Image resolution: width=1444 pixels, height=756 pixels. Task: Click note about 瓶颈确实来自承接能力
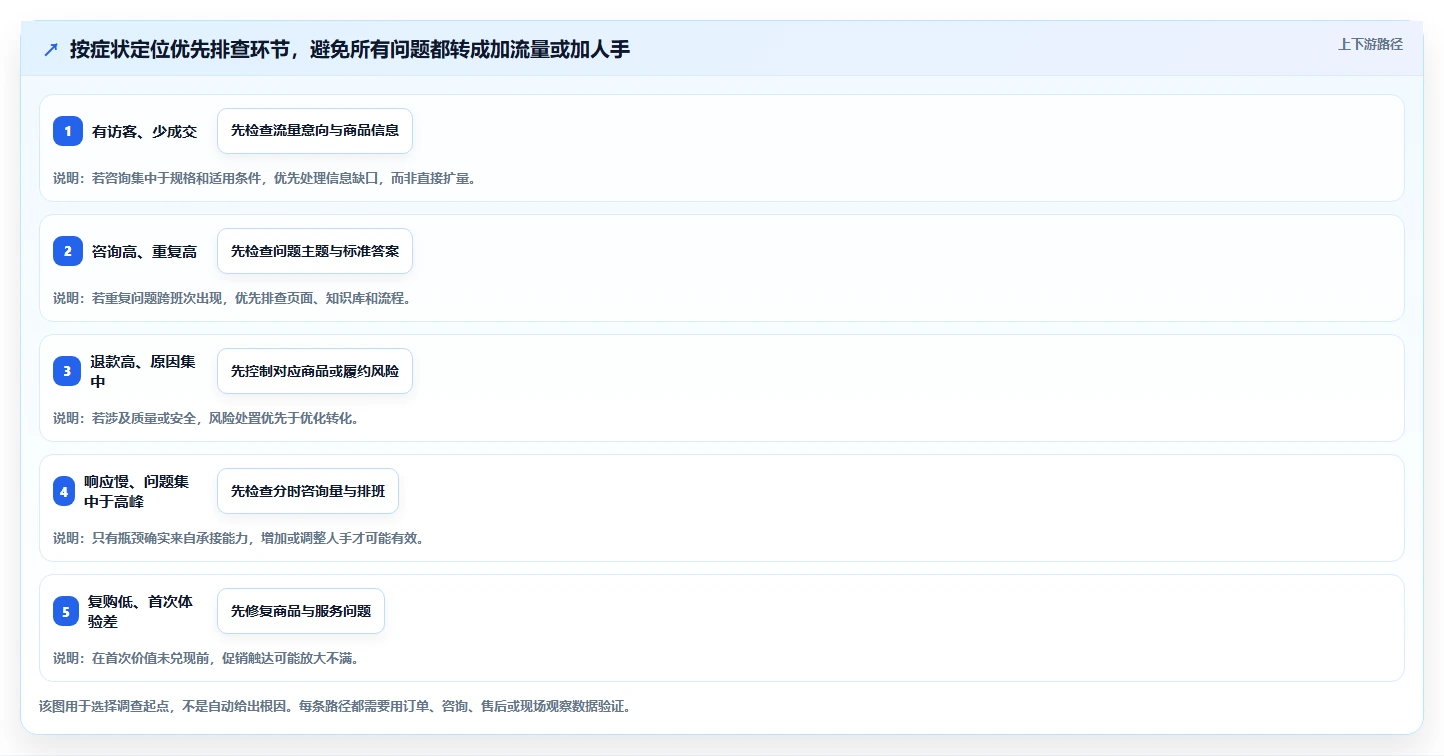239,538
